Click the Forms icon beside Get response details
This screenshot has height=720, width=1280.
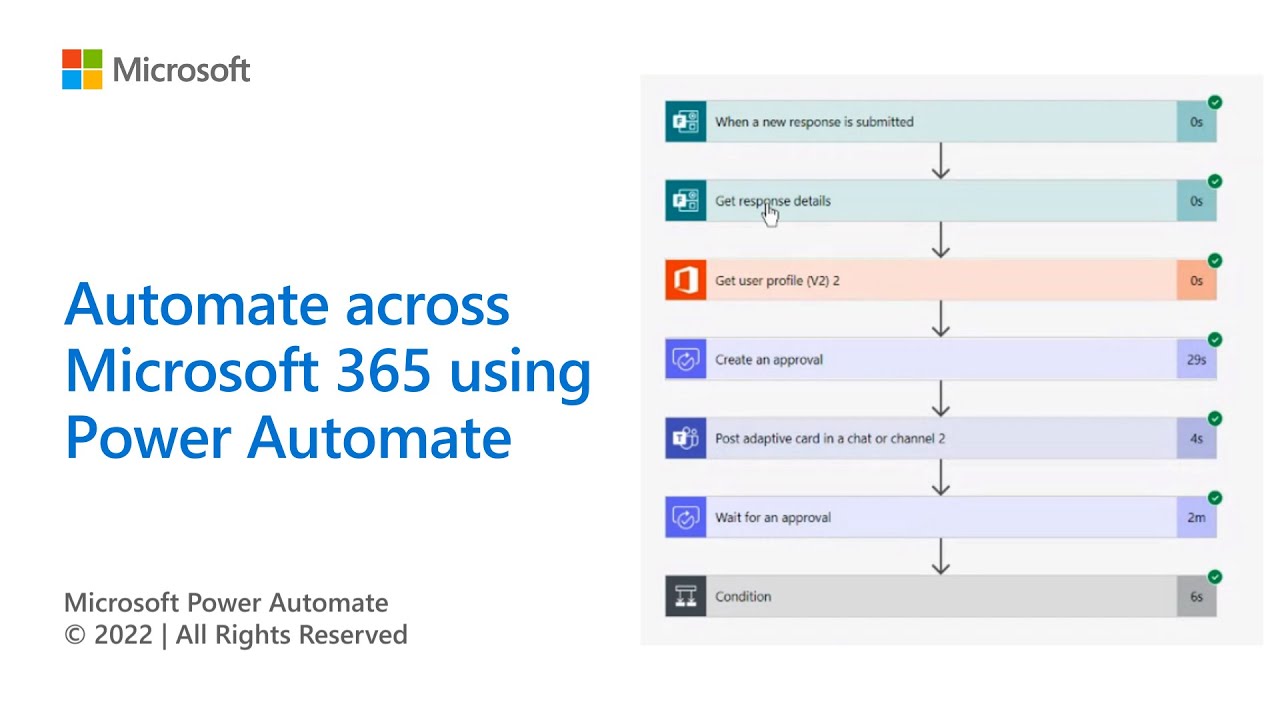pyautogui.click(x=686, y=201)
